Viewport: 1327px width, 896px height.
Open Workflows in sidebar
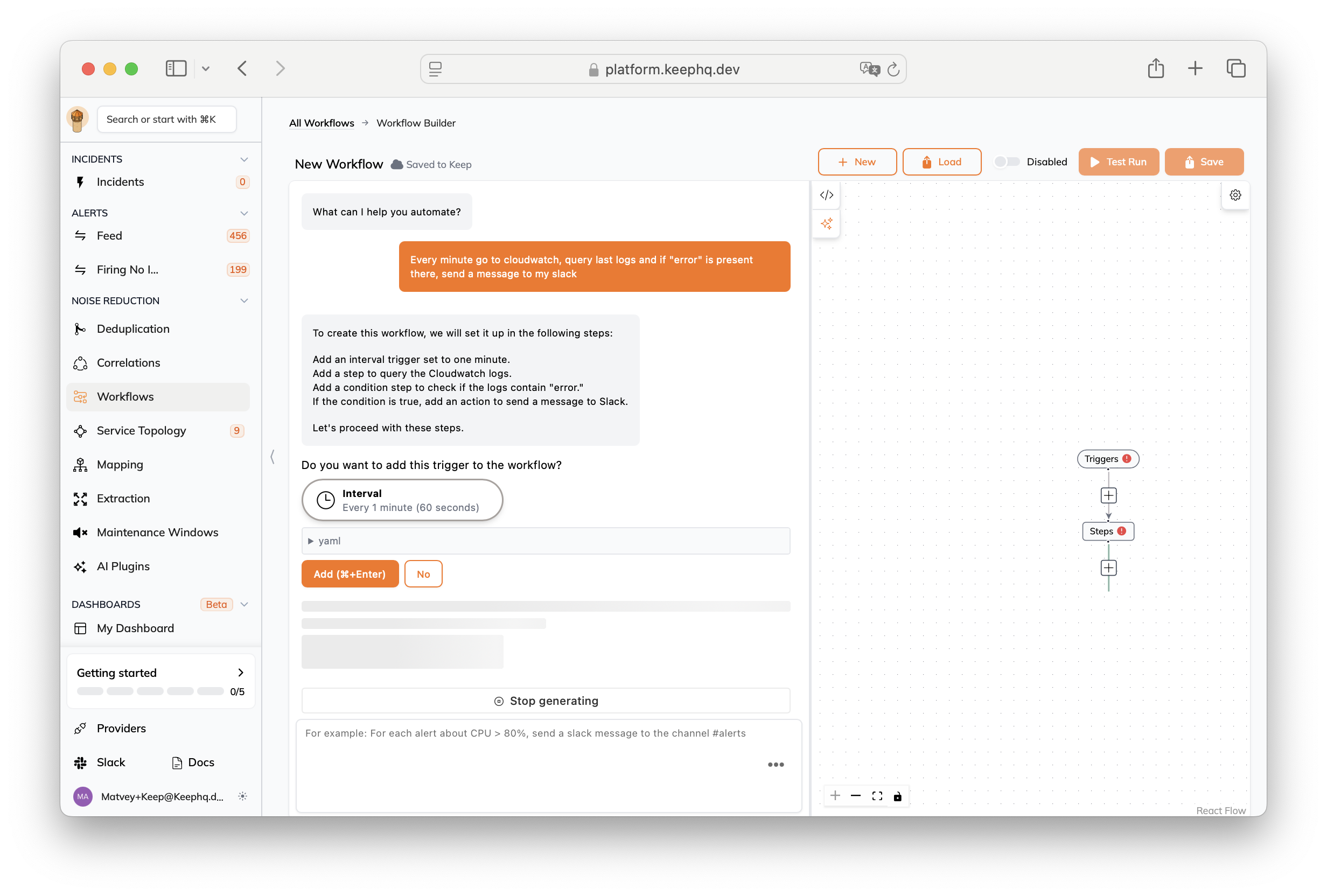[158, 396]
